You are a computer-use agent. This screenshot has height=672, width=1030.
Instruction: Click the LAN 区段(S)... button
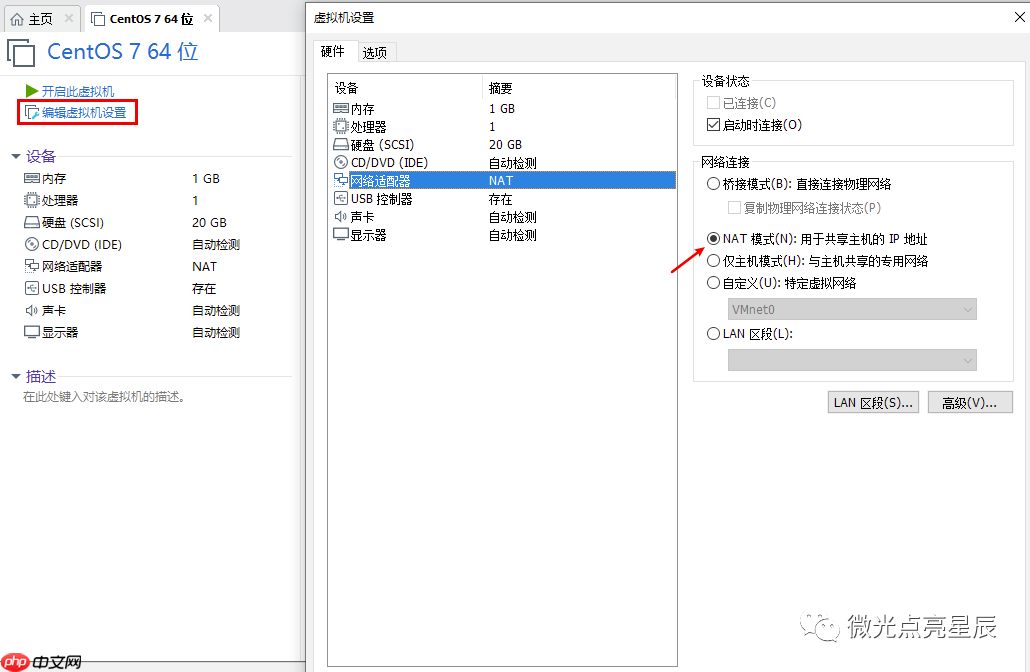click(873, 403)
